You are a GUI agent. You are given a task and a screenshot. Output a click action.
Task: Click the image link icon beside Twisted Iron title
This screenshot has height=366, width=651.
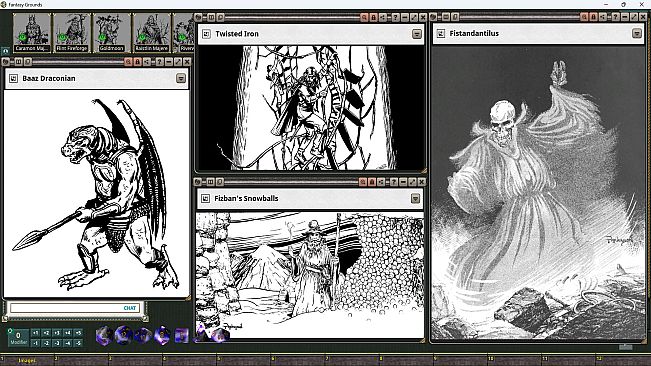click(206, 34)
